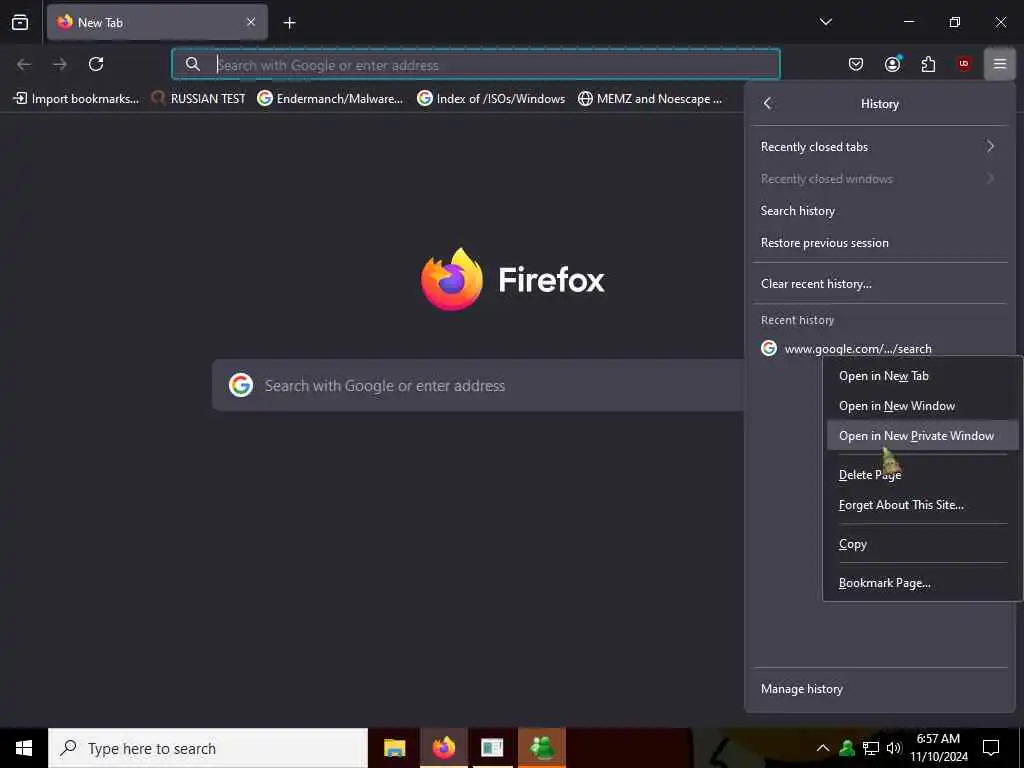Choose Delete Page from context menu
1024x768 pixels.
click(x=922, y=475)
